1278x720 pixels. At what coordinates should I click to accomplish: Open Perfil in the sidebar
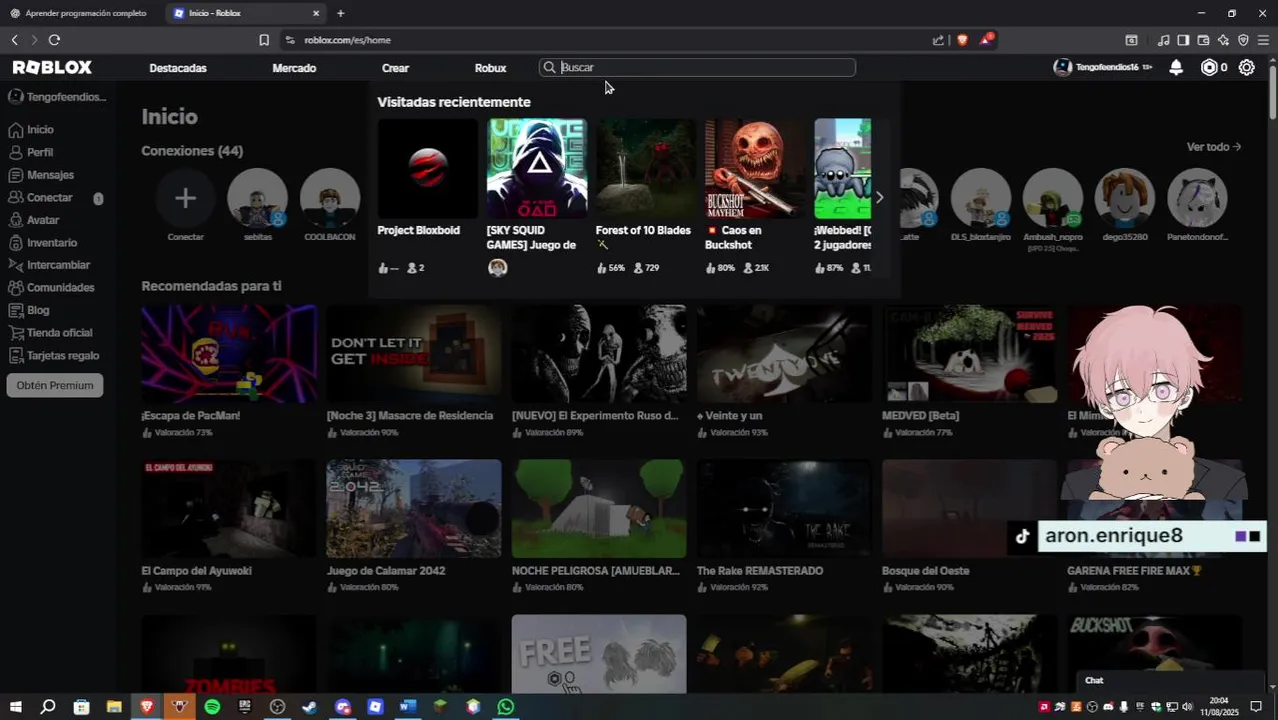40,152
